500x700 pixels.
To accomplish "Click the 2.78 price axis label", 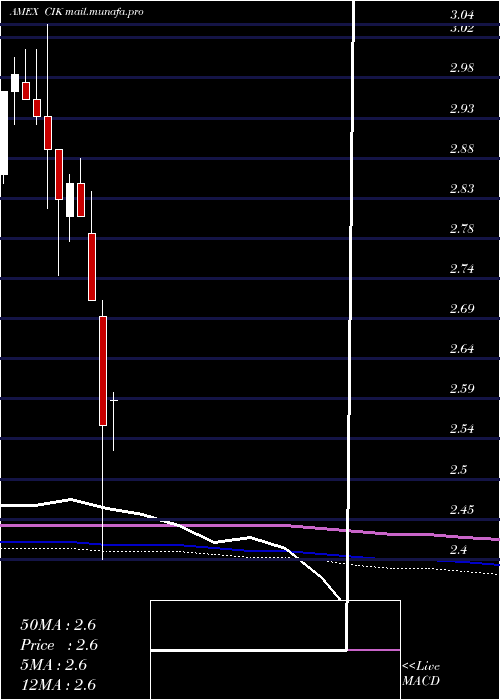I will 462,229.
